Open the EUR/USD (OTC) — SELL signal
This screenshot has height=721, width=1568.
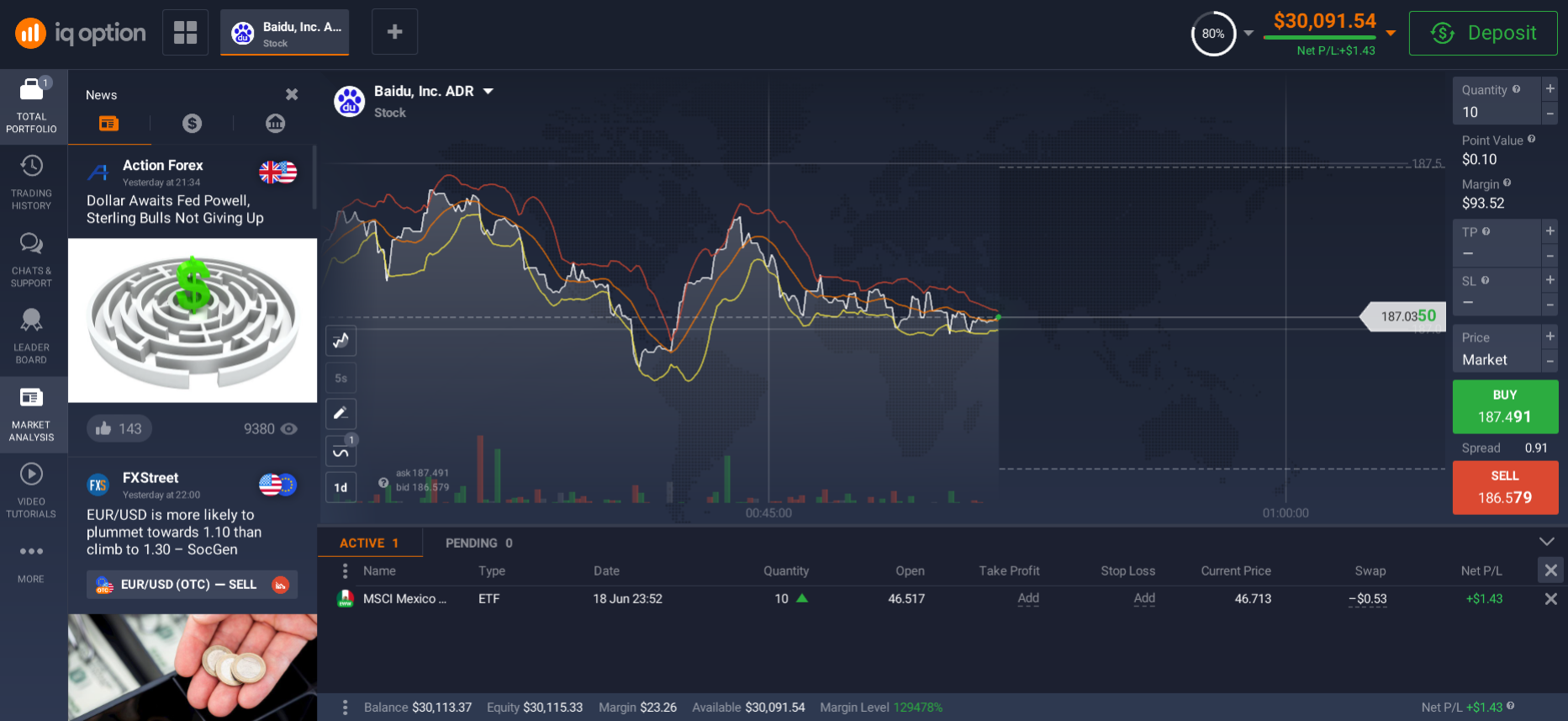point(192,585)
